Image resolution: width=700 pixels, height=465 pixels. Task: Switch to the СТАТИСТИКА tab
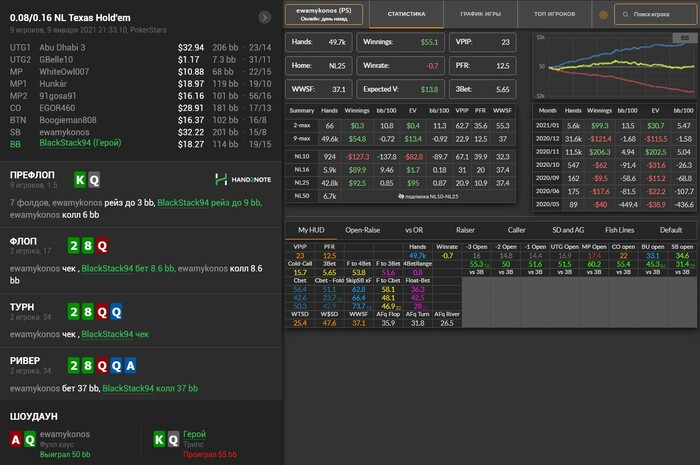(x=406, y=14)
